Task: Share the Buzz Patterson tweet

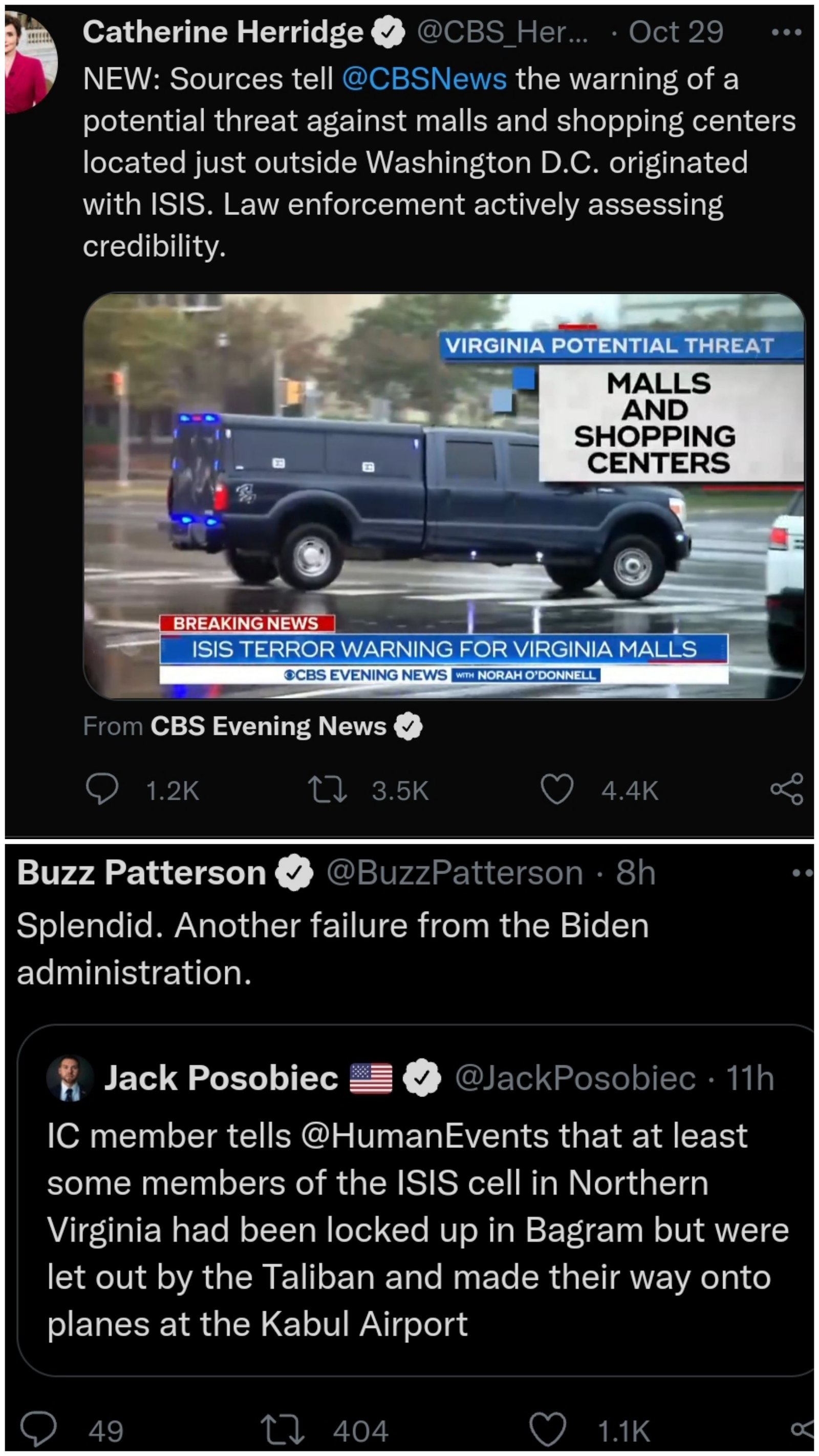Action: click(803, 1429)
